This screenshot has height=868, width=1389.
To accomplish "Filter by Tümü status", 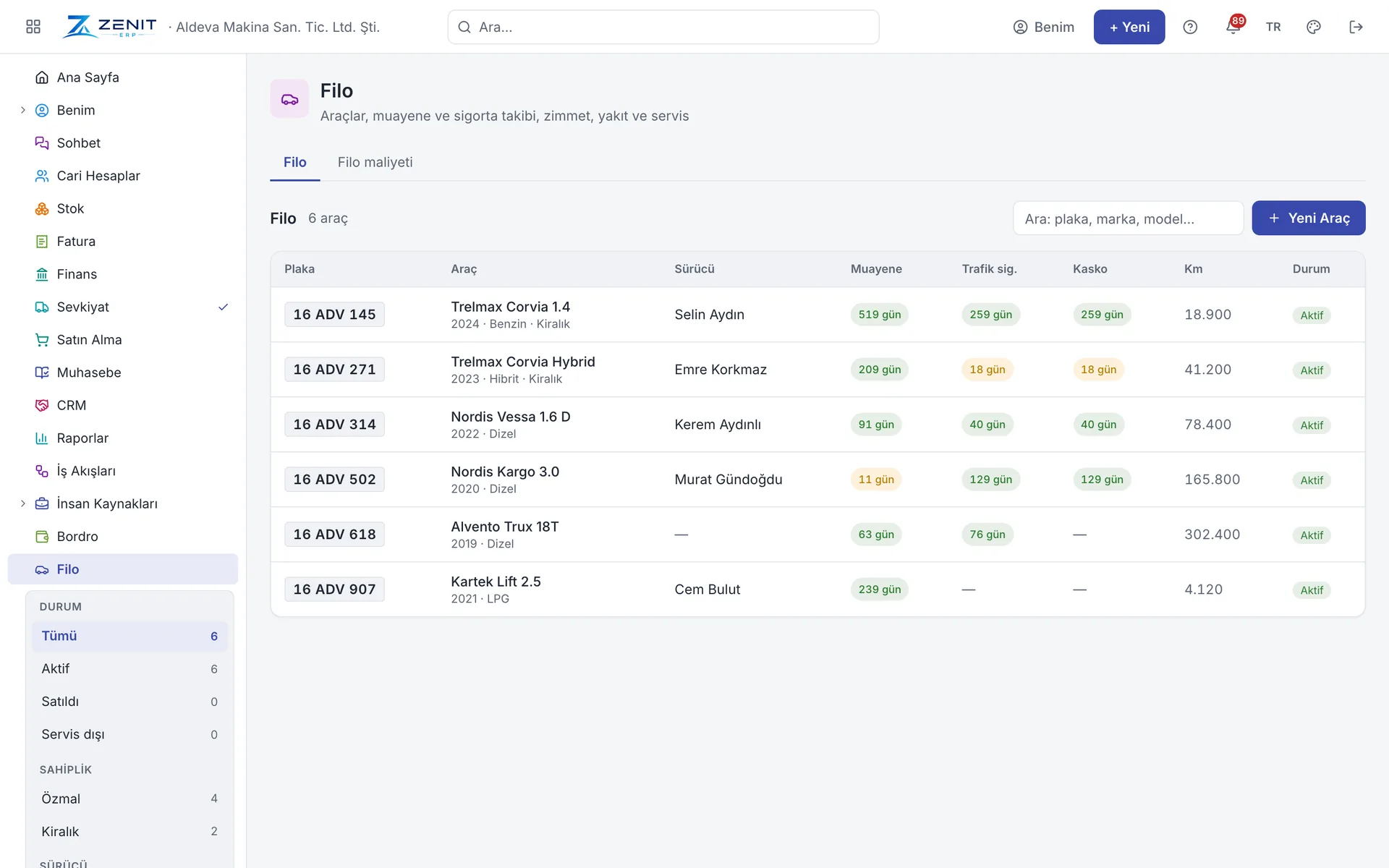I will point(129,636).
